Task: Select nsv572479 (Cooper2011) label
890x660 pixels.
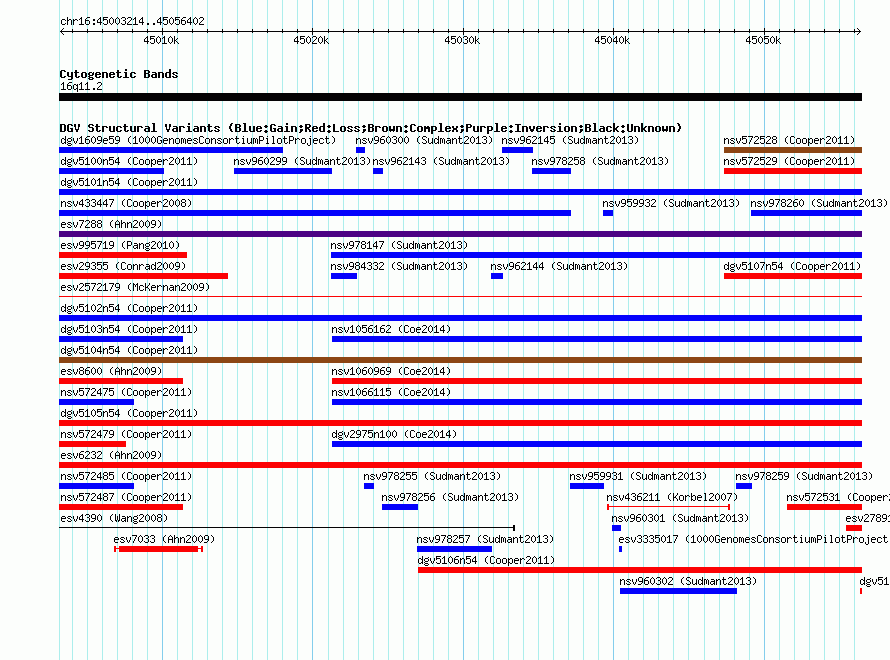Action: [x=126, y=434]
